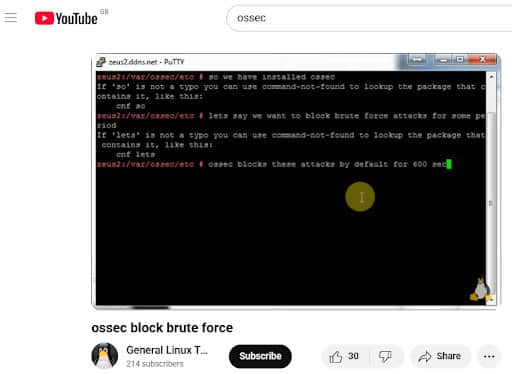Click the video title ossec block brute force
Image resolution: width=512 pixels, height=374 pixels.
coord(162,328)
